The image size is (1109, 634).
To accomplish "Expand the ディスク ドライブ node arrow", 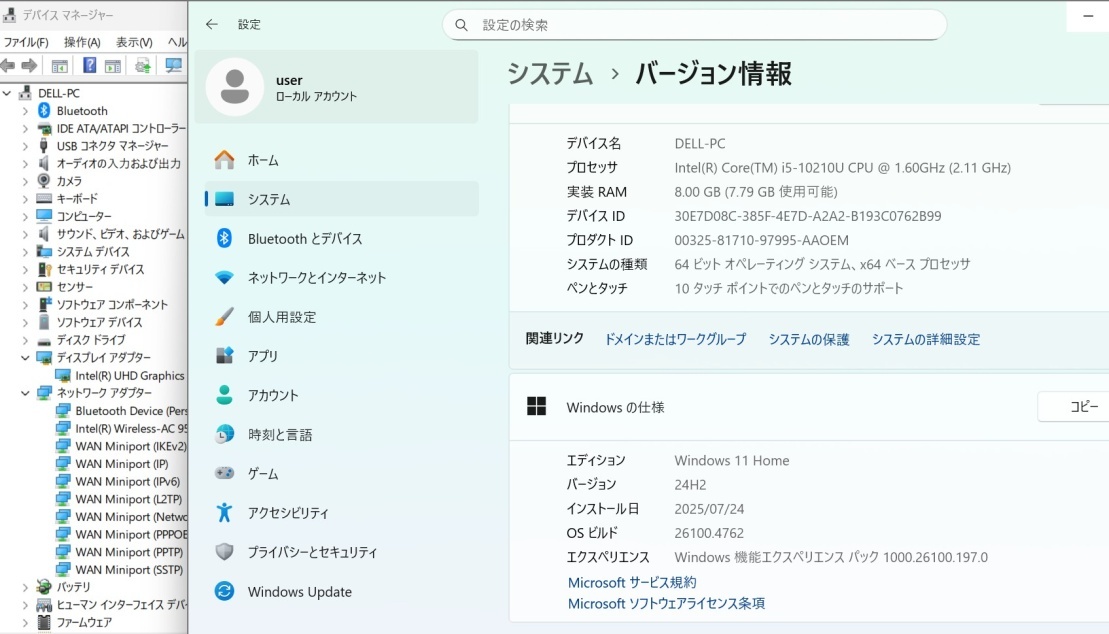I will point(25,340).
